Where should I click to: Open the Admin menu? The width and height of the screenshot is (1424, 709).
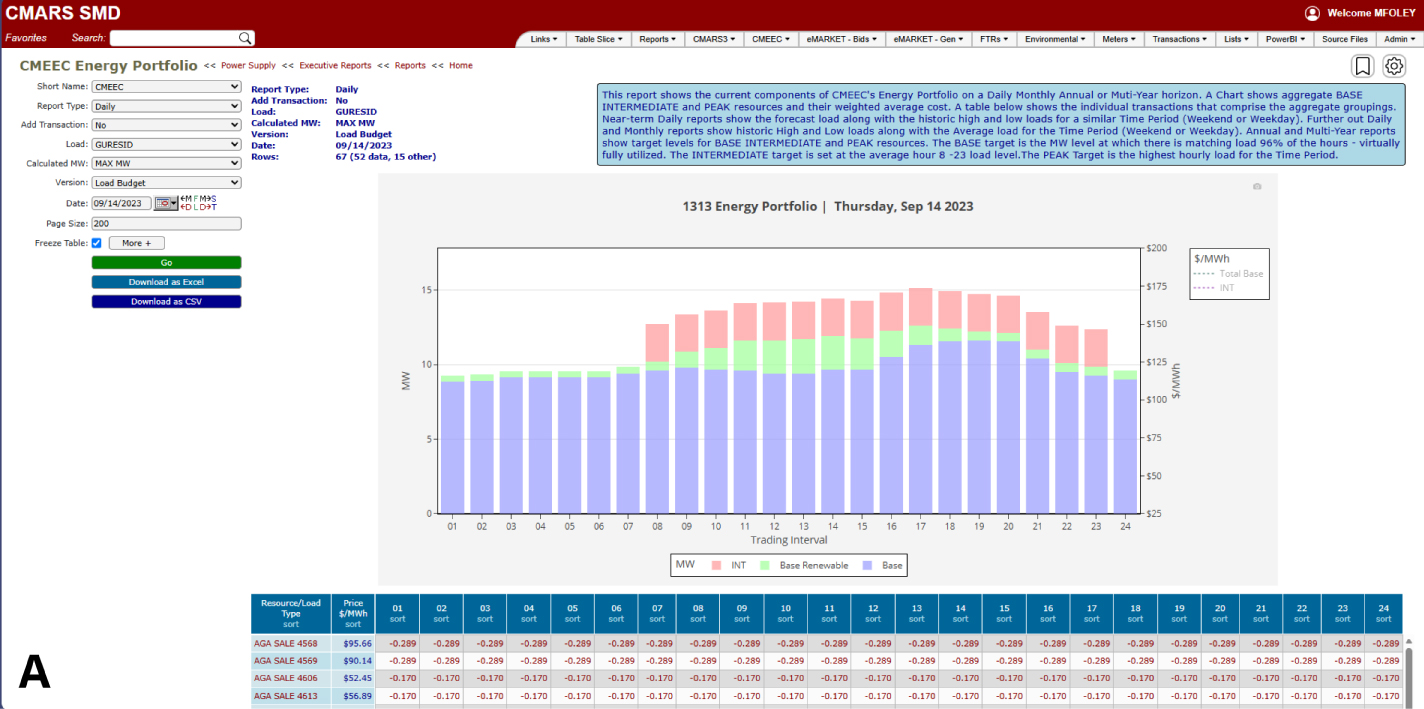coord(1399,39)
